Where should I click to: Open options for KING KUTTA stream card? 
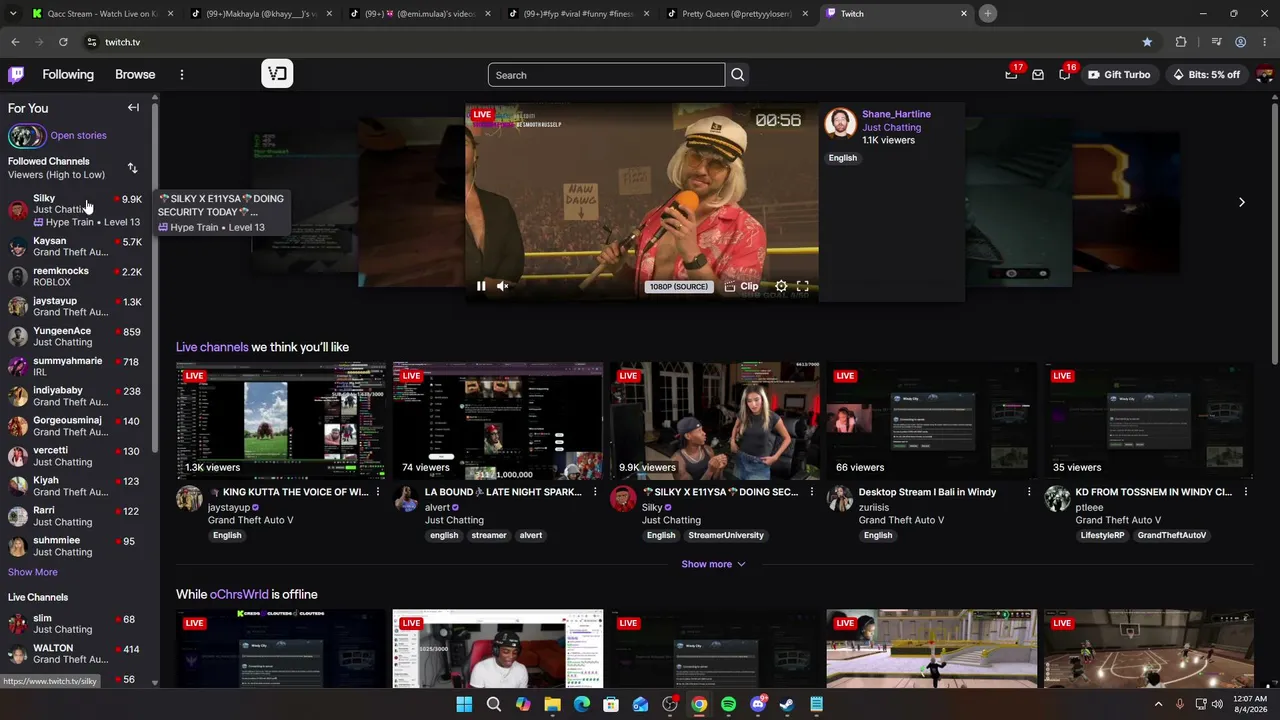coord(378,492)
